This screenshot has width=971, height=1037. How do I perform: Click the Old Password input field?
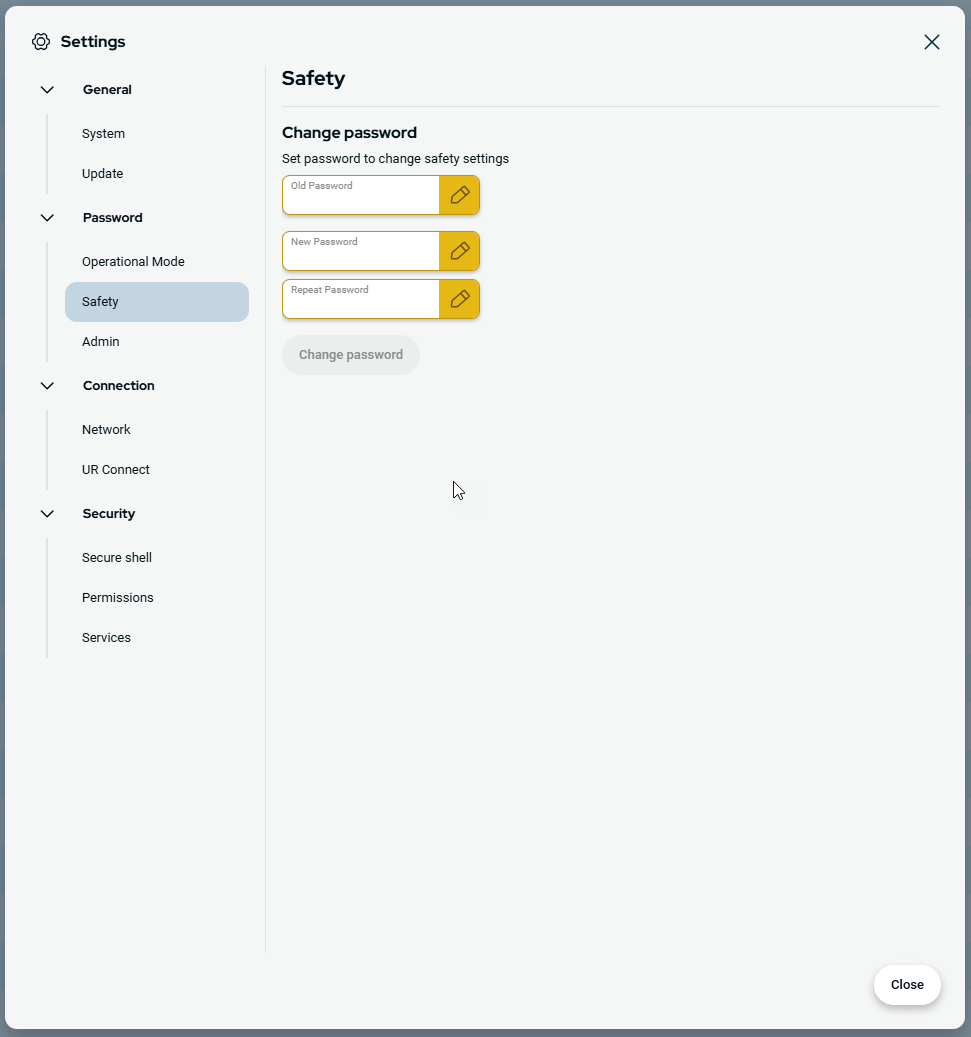[x=361, y=198]
